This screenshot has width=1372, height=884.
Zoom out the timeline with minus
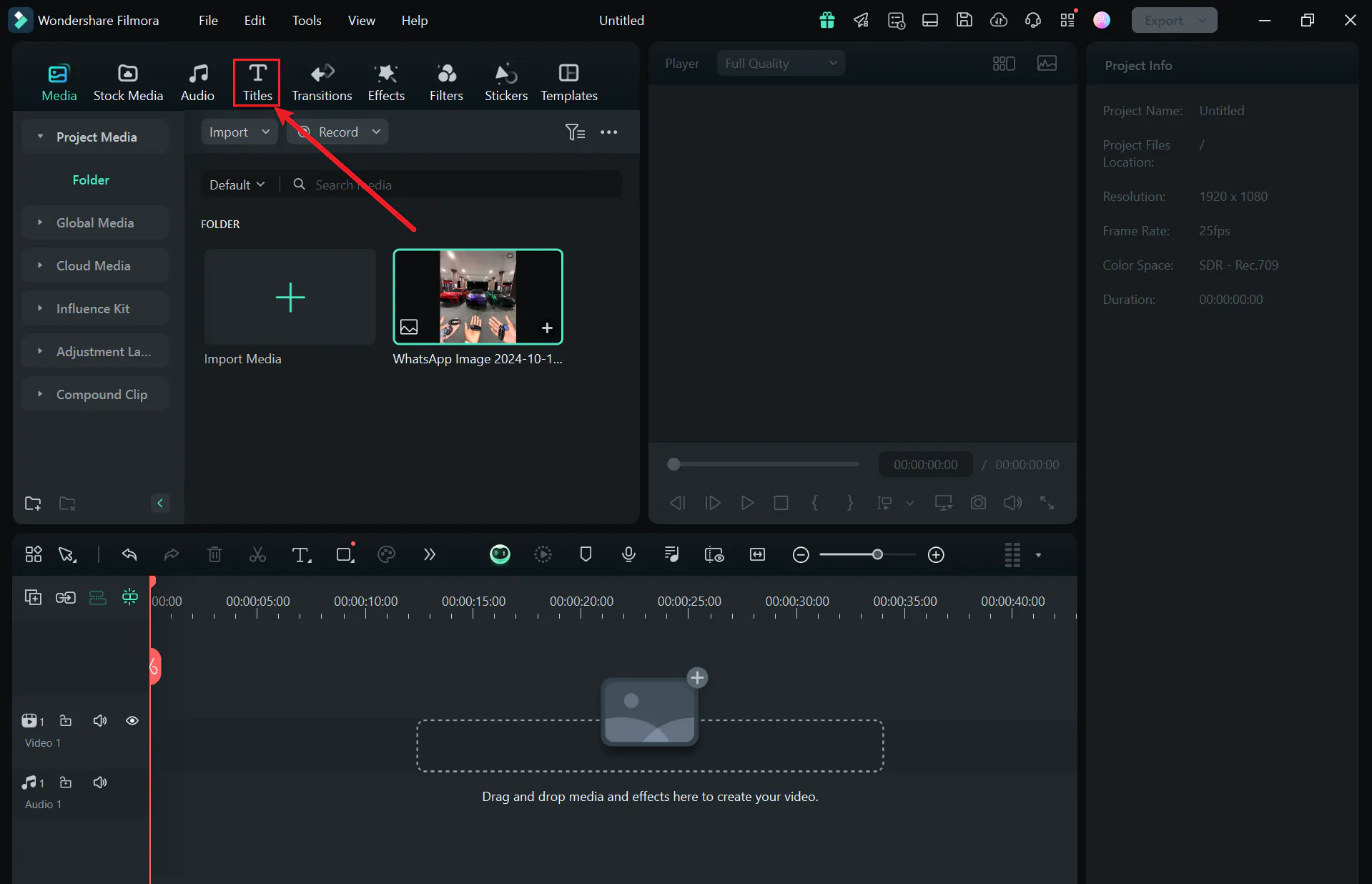click(x=801, y=555)
